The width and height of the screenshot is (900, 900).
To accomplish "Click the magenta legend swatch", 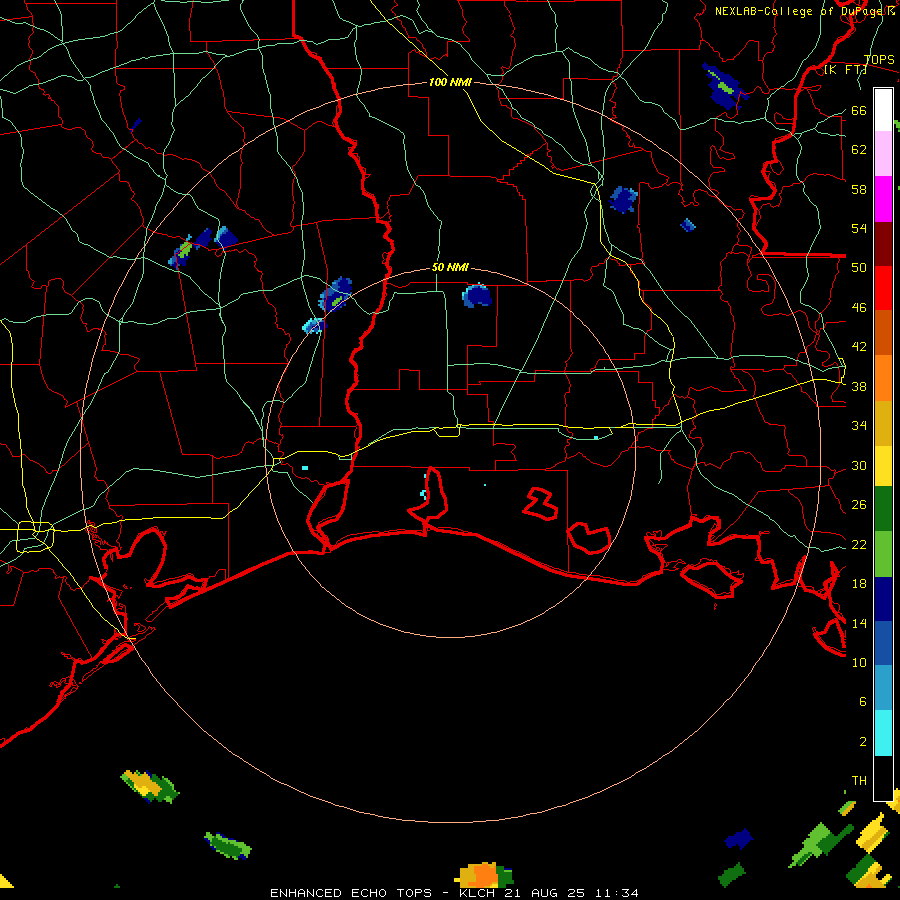I will pyautogui.click(x=883, y=199).
